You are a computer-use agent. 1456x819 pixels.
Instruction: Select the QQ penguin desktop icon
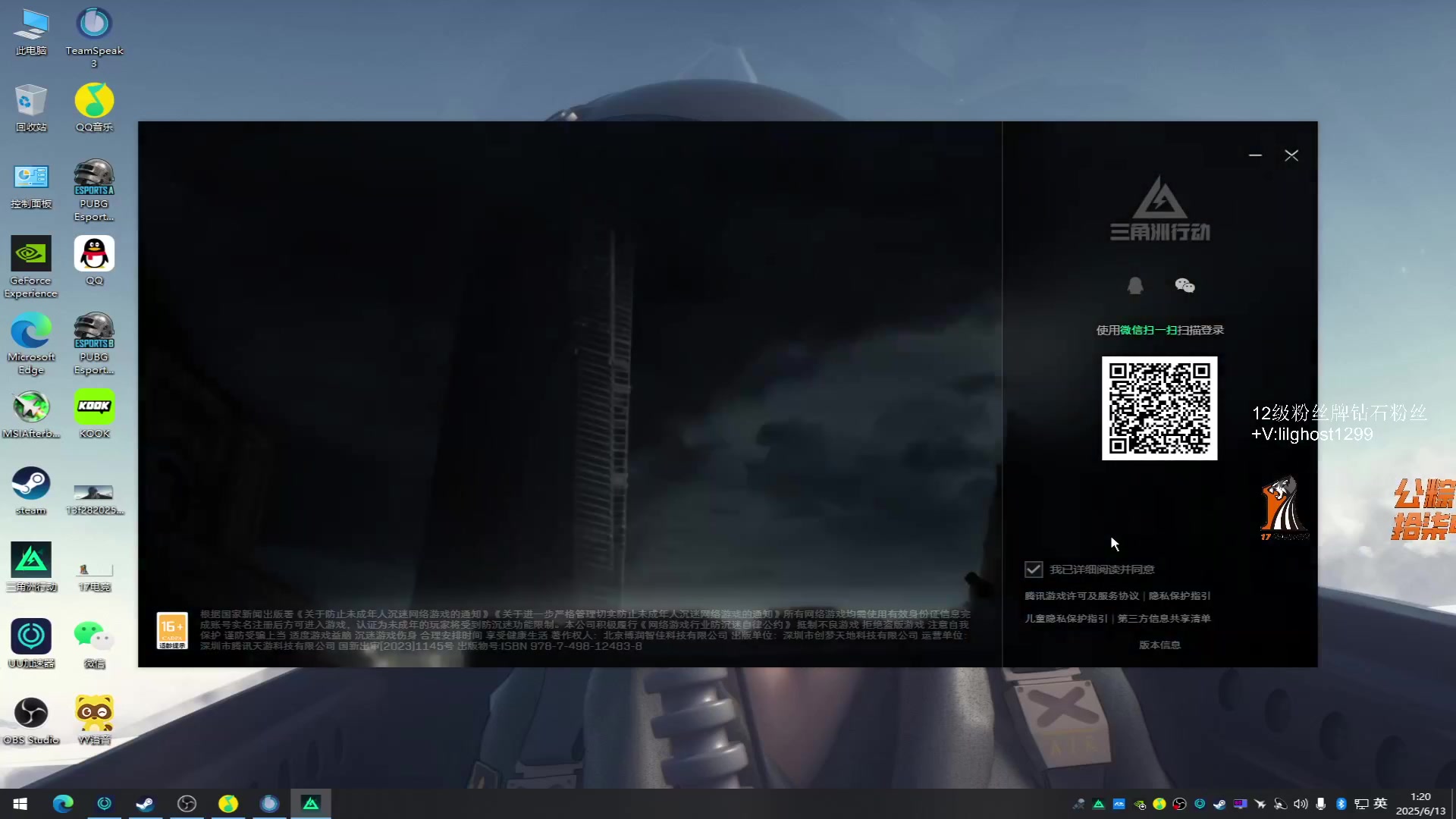(94, 262)
